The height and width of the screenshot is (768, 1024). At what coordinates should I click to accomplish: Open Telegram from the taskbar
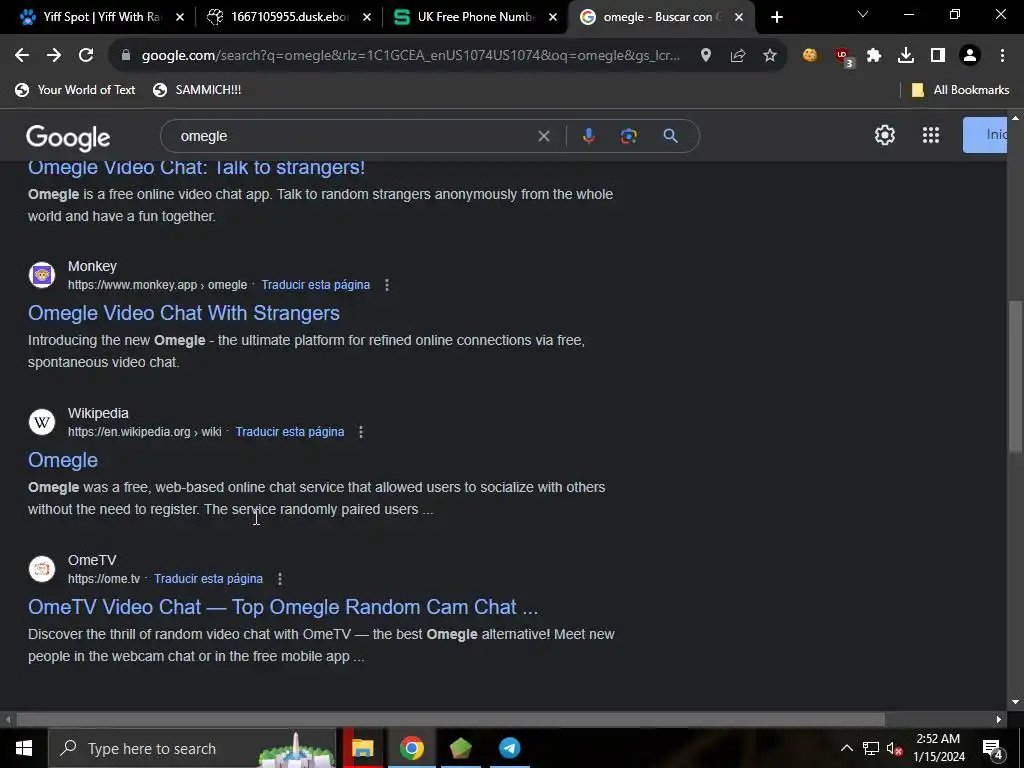click(509, 748)
